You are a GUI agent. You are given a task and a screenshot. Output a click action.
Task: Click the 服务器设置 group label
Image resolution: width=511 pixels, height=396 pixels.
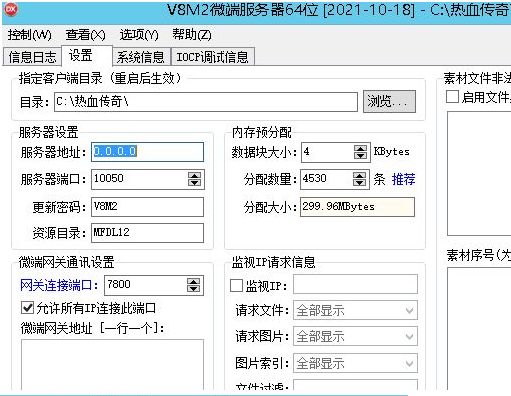[48, 132]
